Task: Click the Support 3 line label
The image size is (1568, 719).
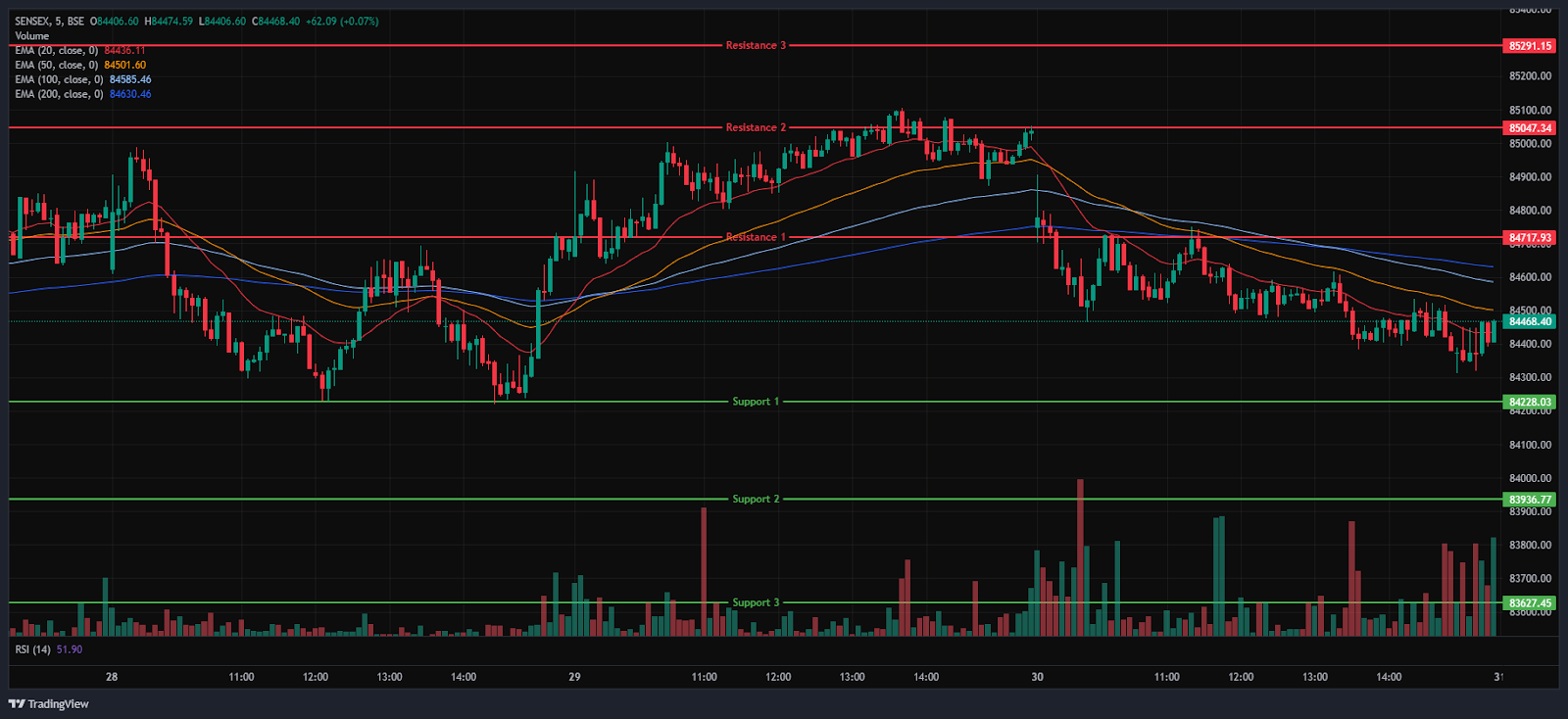Action: [756, 603]
